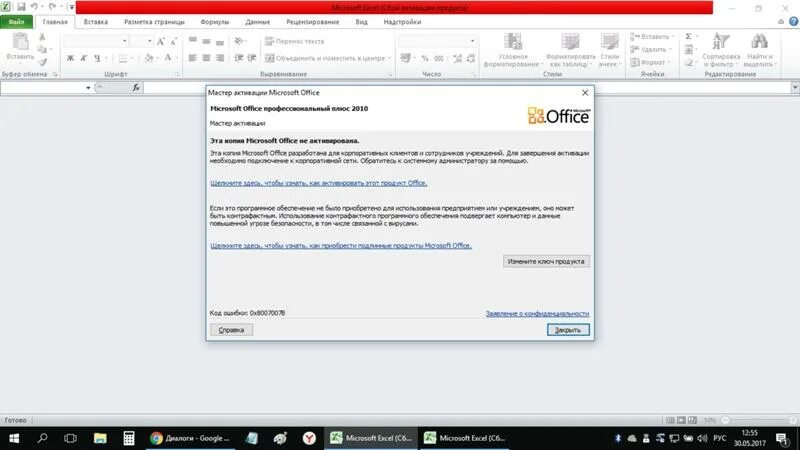The width and height of the screenshot is (800, 450).
Task: Open Format as Table (Форматировать как таблицу) menu
Action: pyautogui.click(x=570, y=50)
